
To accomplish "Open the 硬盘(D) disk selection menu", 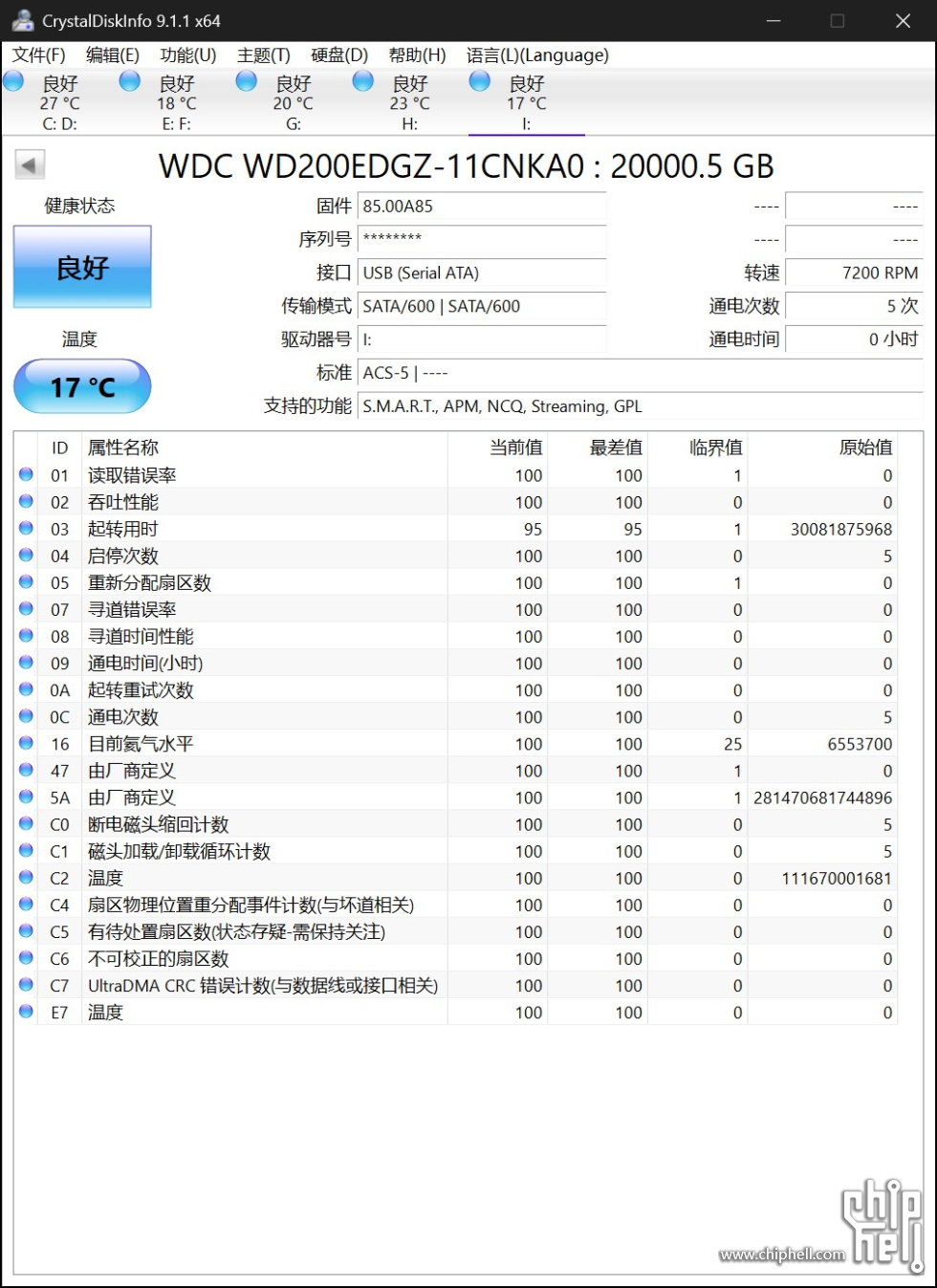I will click(338, 55).
